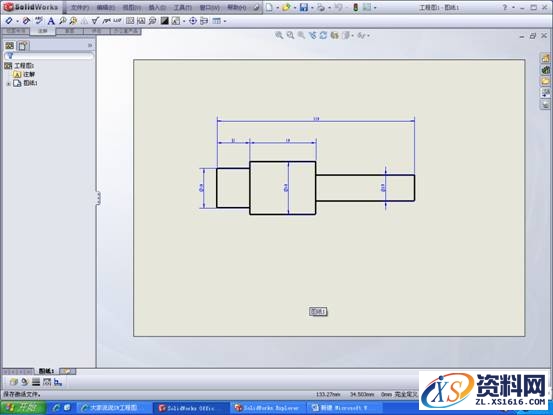Click the first CommandManager tab

pos(16,31)
